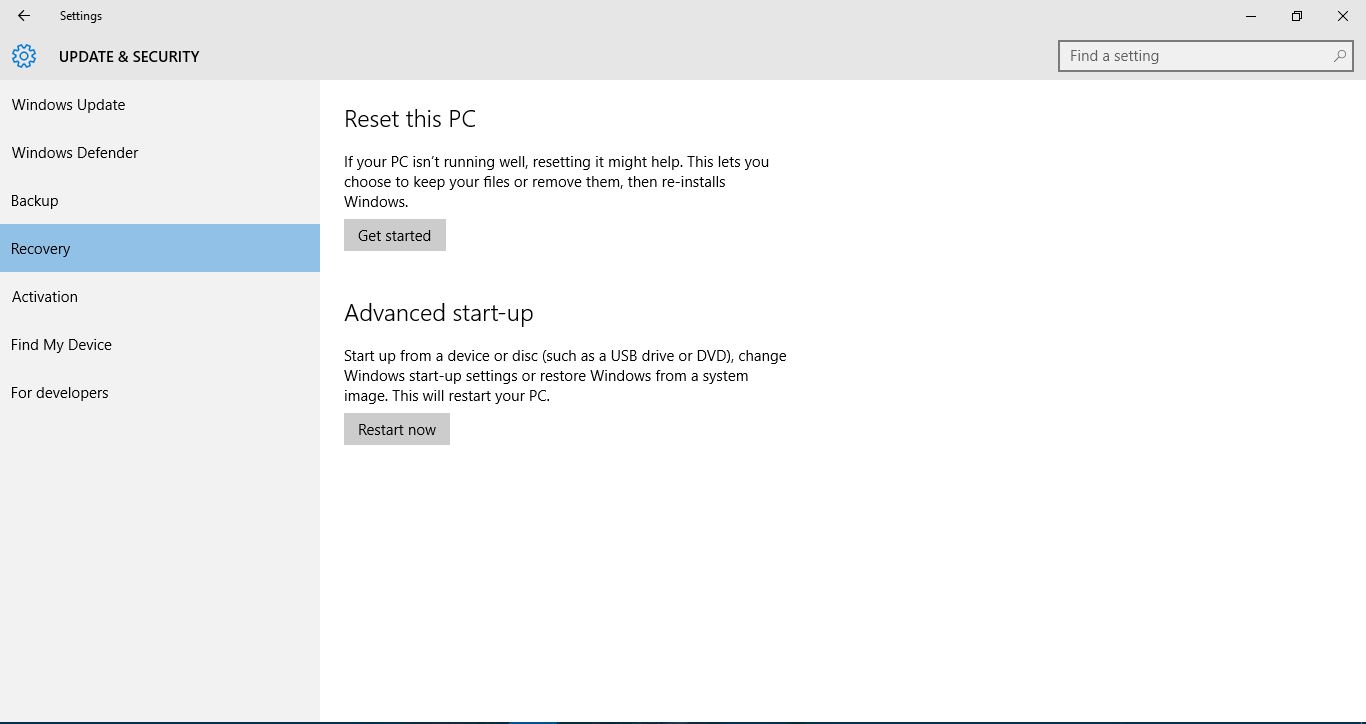
Task: Click Get started under Reset this PC
Action: tap(394, 235)
